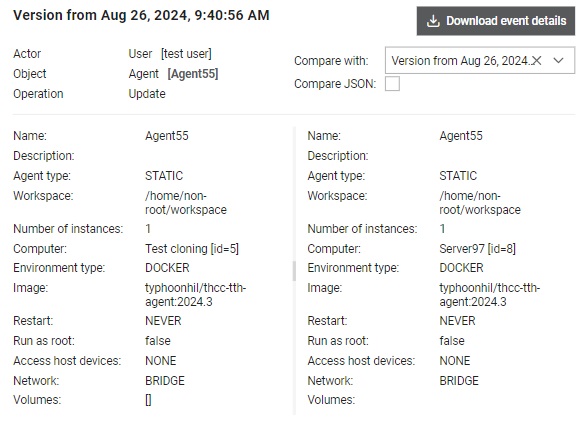Select right Computer value Server97 [id=8]
Screen dimensions: 583x427
click(477, 248)
